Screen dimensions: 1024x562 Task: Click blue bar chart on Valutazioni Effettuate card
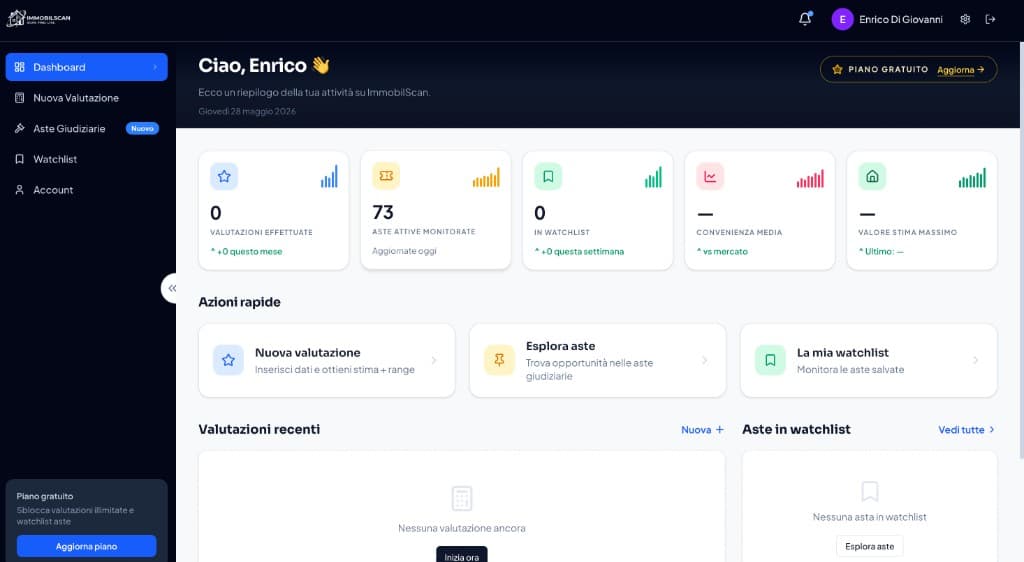[329, 177]
